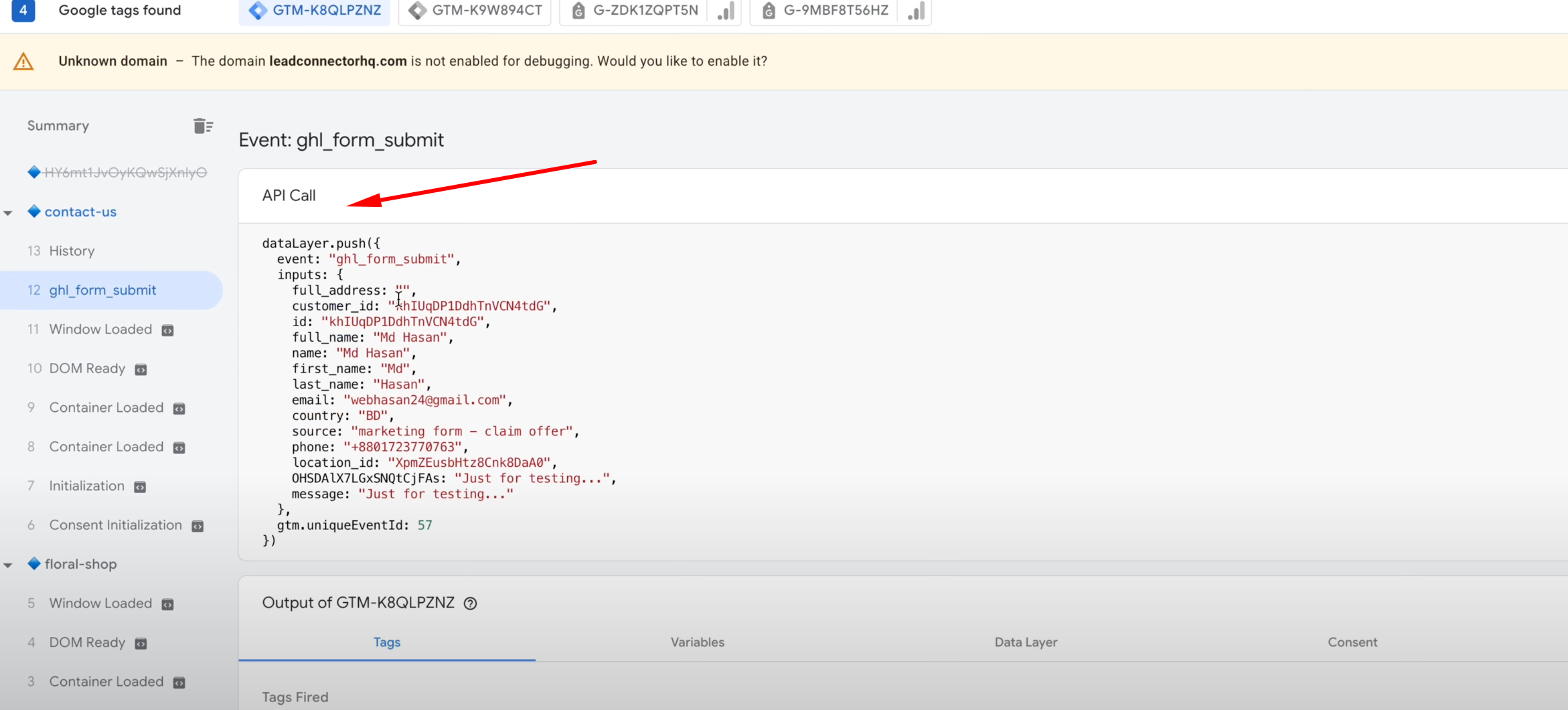Select the ghl_form_submit event 12
The height and width of the screenshot is (710, 1568).
point(102,290)
